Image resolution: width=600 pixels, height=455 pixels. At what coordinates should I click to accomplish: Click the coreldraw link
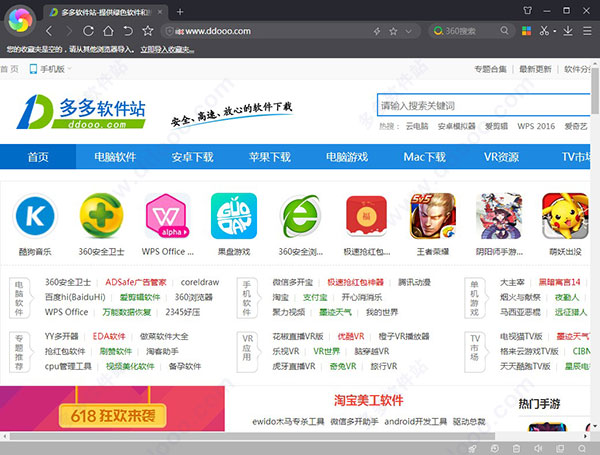200,282
